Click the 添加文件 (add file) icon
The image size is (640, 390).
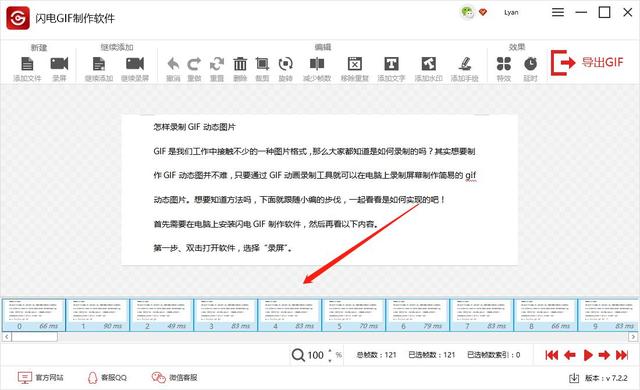click(27, 64)
